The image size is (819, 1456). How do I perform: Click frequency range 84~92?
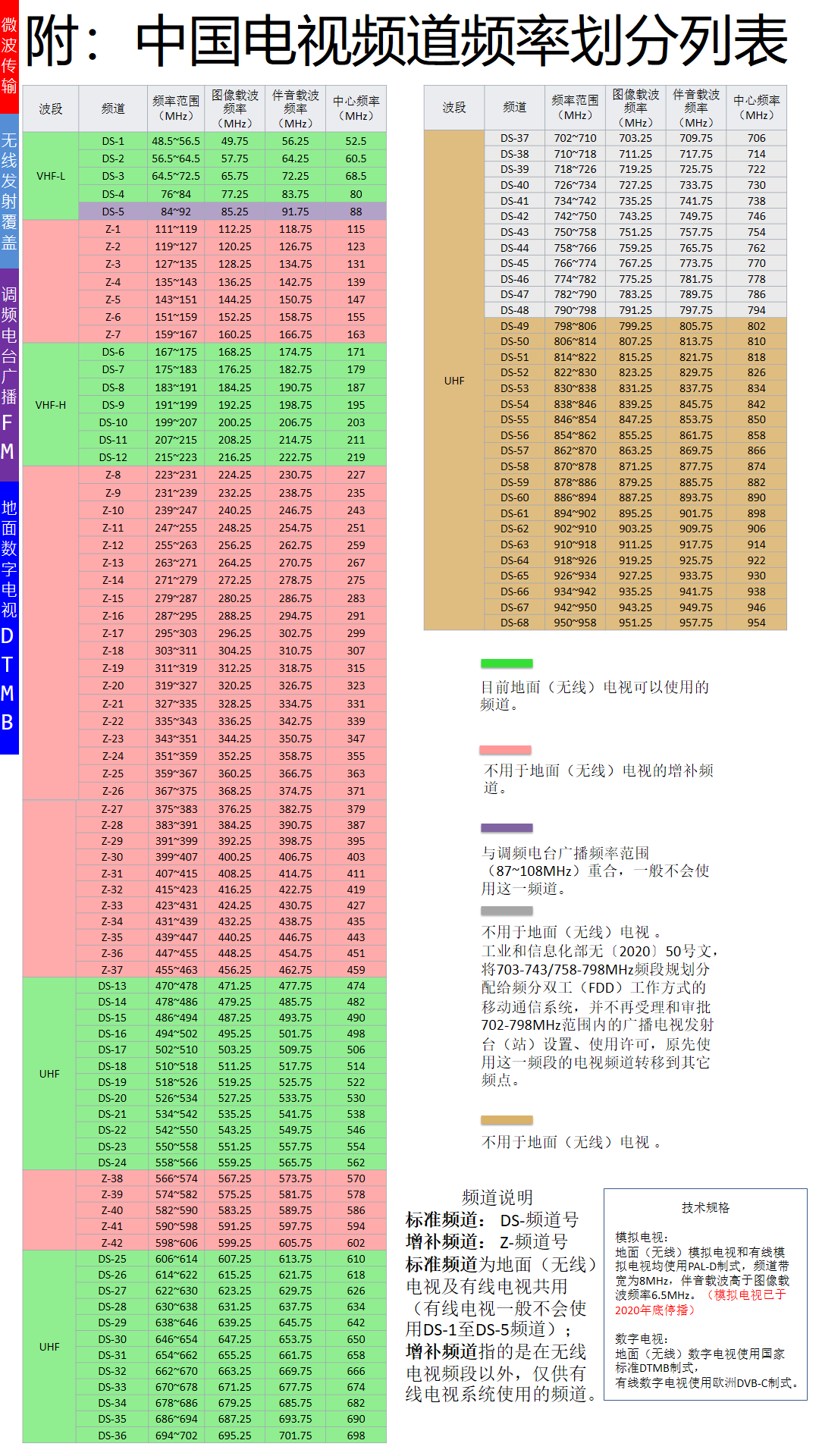[x=176, y=212]
